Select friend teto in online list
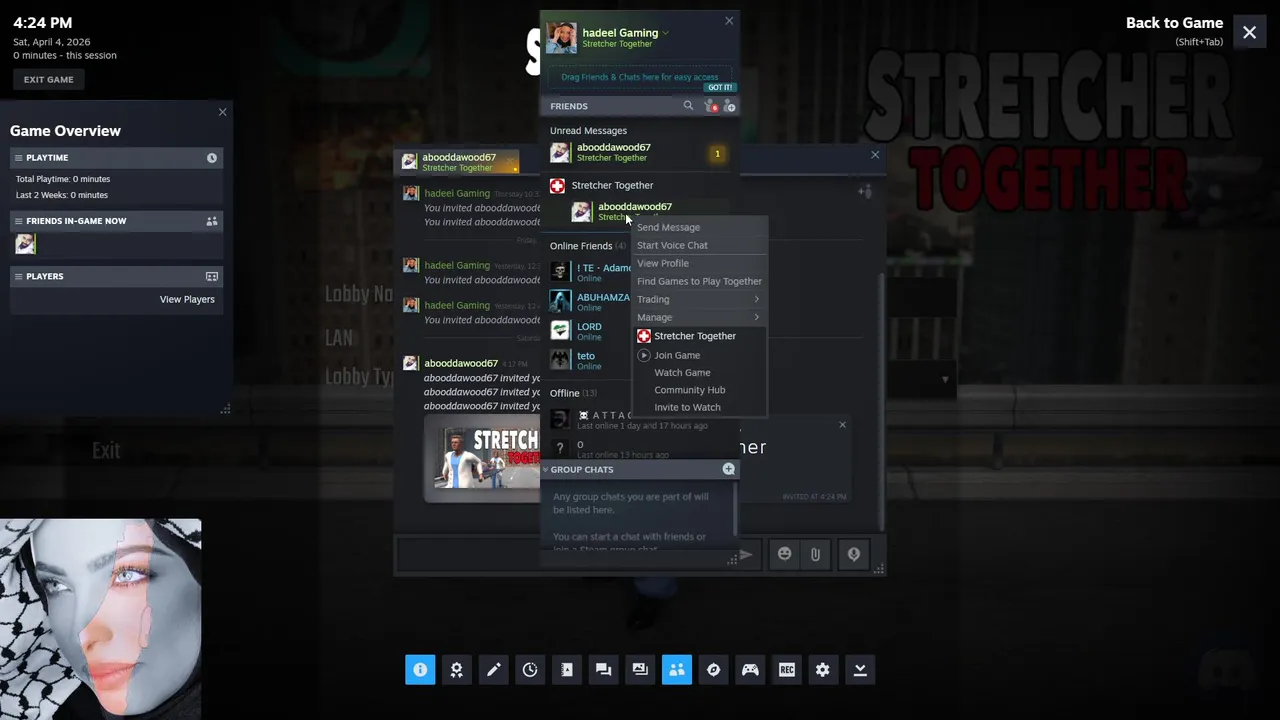Image resolution: width=1280 pixels, height=720 pixels. click(589, 359)
